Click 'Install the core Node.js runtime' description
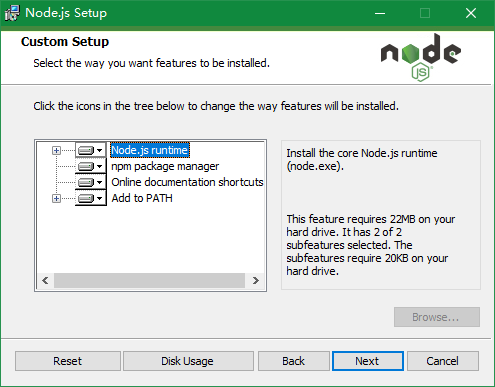The width and height of the screenshot is (495, 387). (362, 160)
